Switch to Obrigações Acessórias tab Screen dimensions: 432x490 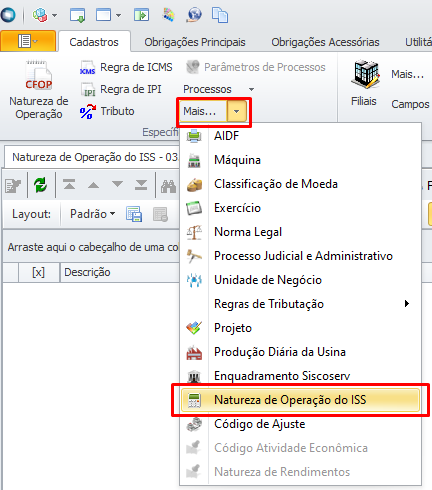click(325, 42)
